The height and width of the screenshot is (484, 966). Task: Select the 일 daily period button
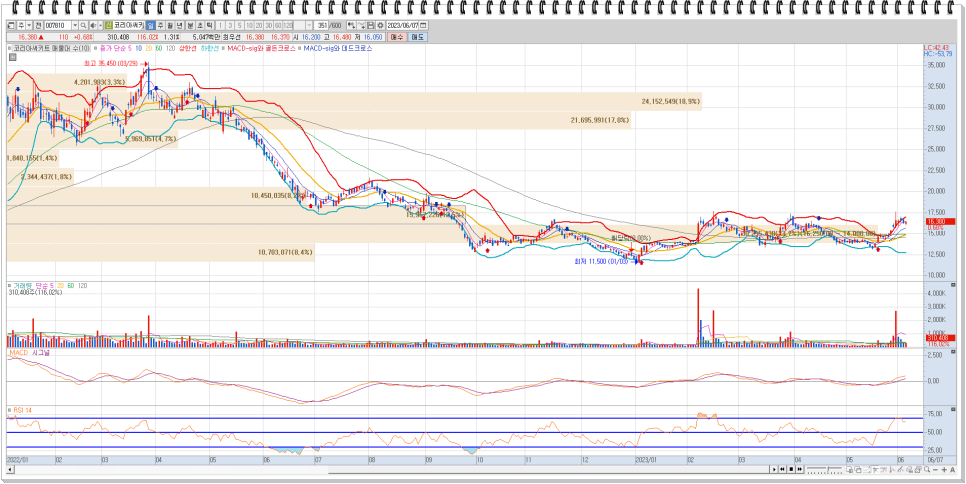(150, 25)
